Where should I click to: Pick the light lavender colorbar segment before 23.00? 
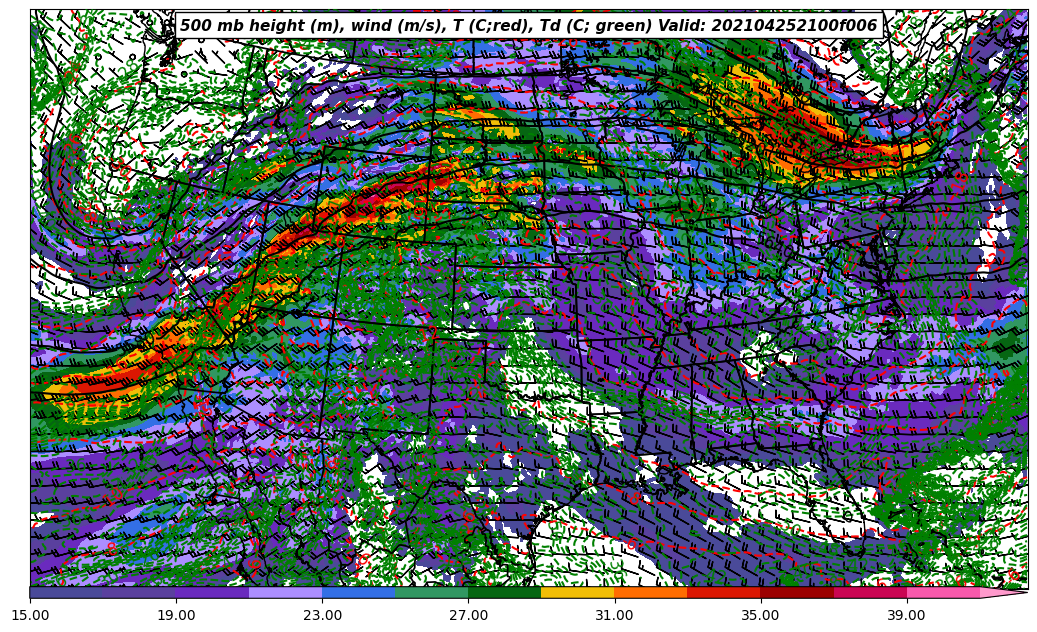[x=285, y=592]
